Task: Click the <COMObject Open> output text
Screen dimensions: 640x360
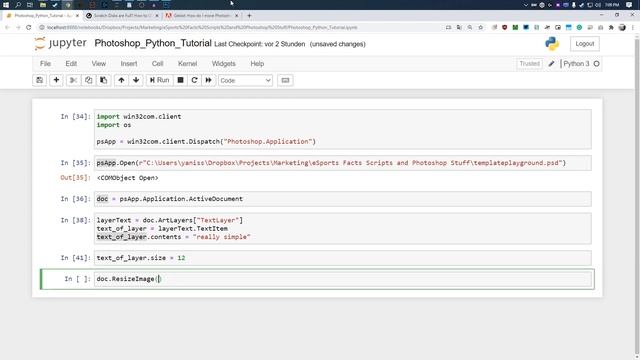Action: [x=128, y=178]
